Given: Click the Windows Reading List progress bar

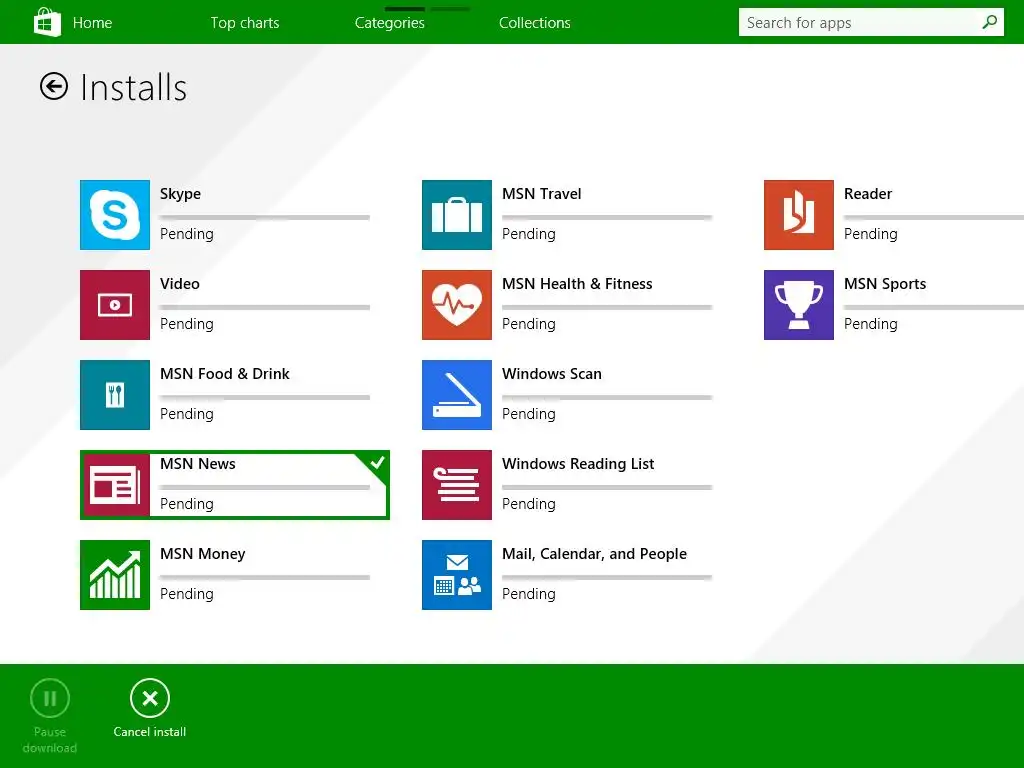Looking at the screenshot, I should pyautogui.click(x=607, y=487).
